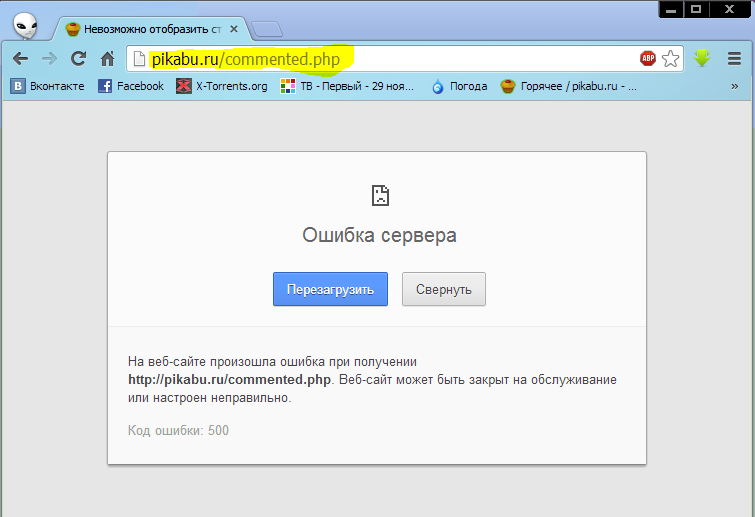Open the Chrome hamburger menu
The height and width of the screenshot is (517, 755).
pyautogui.click(x=734, y=59)
